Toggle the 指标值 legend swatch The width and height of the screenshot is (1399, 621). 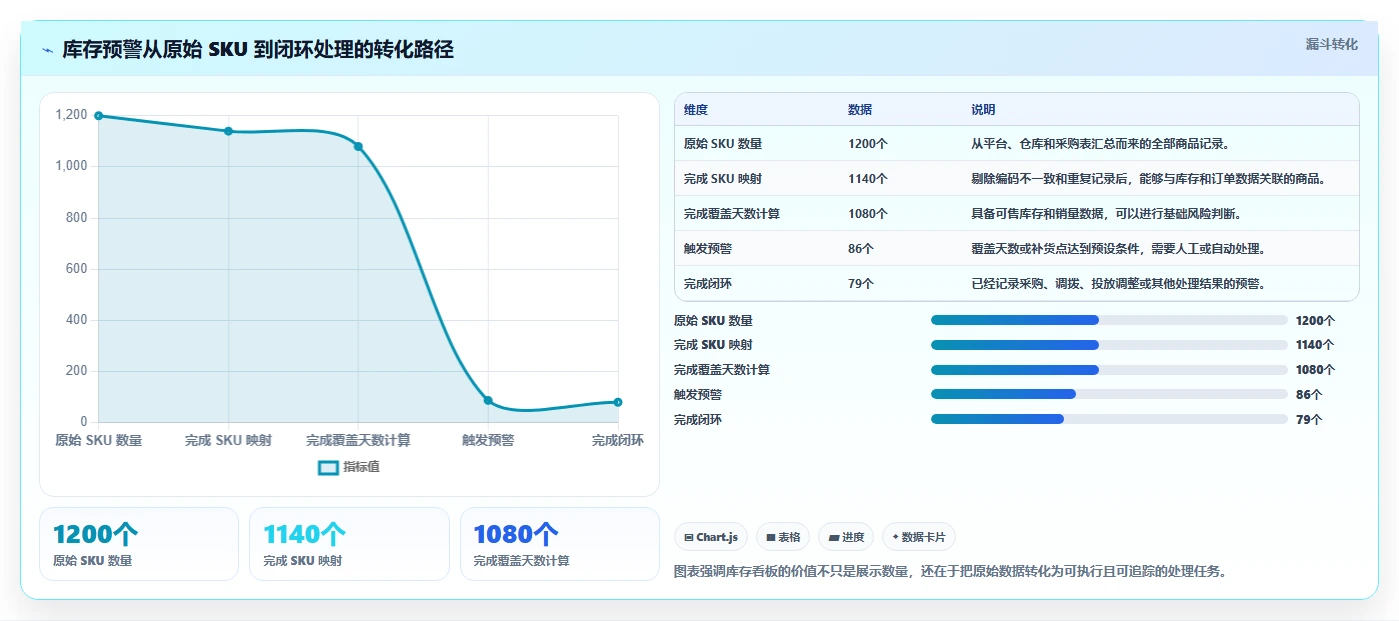[x=328, y=467]
